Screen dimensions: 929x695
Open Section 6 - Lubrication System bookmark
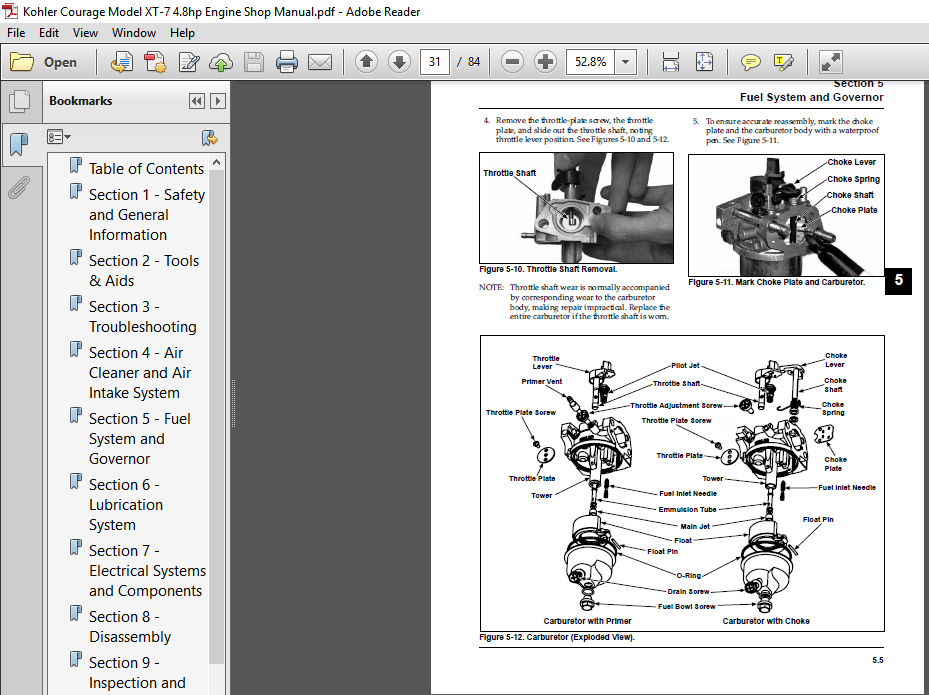[126, 504]
